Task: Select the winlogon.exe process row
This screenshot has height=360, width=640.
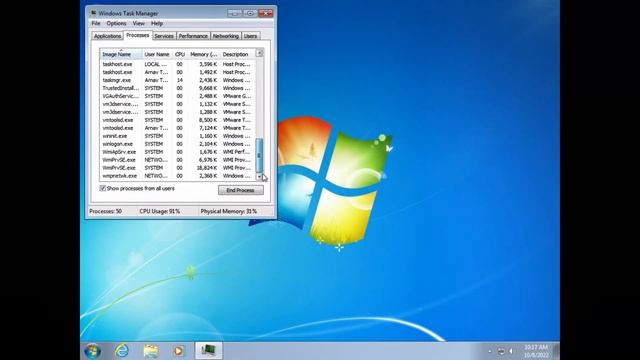Action: [x=177, y=144]
